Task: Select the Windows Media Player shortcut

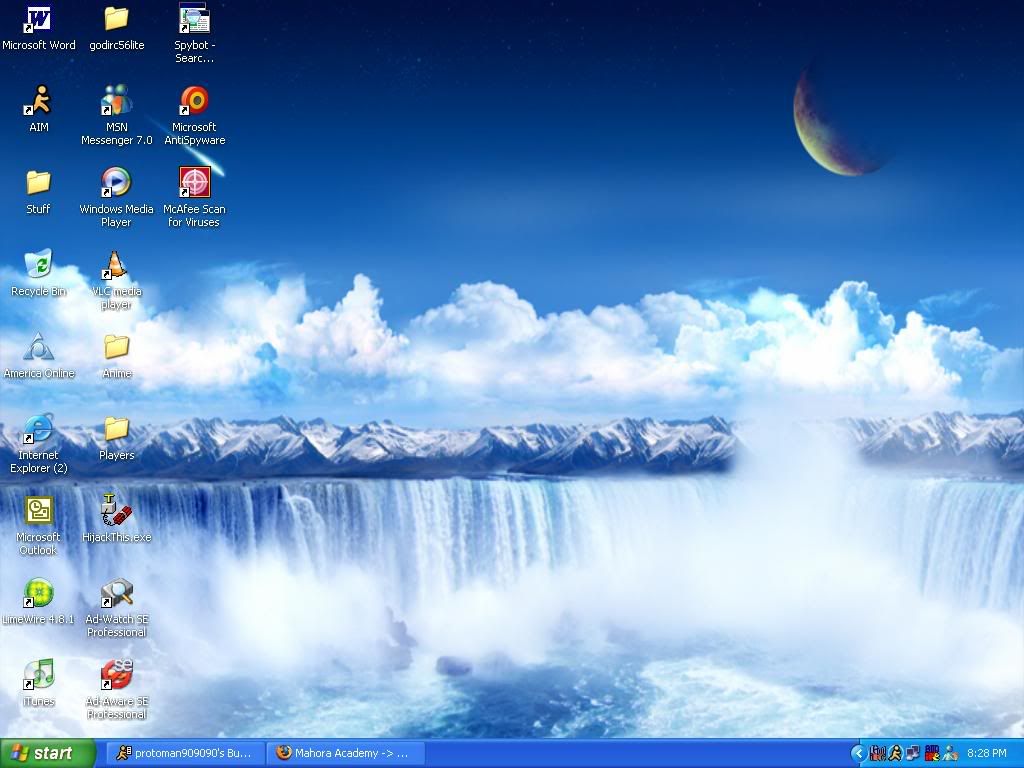Action: (x=116, y=183)
